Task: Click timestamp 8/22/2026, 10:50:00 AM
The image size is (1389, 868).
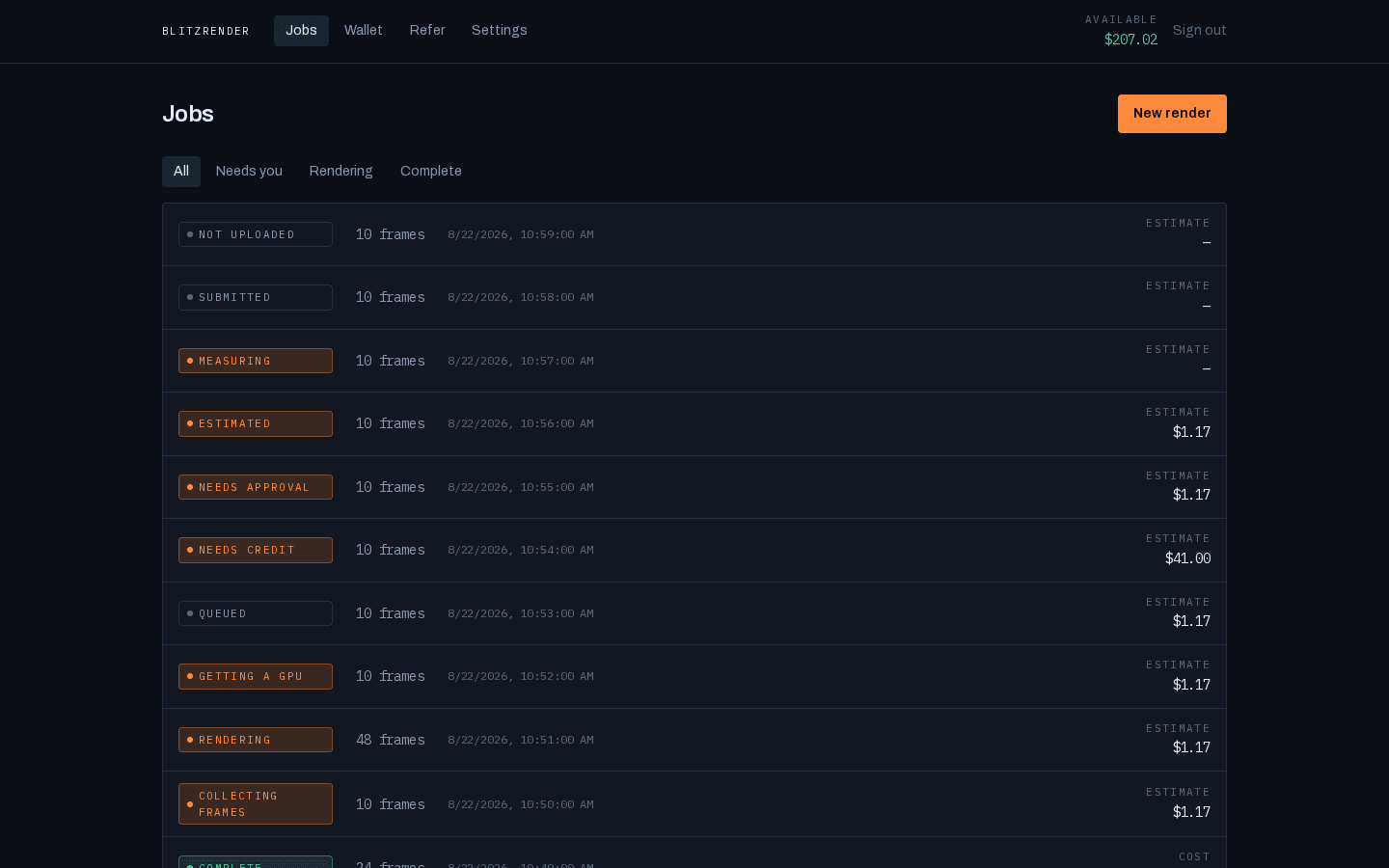Action: coord(521,804)
